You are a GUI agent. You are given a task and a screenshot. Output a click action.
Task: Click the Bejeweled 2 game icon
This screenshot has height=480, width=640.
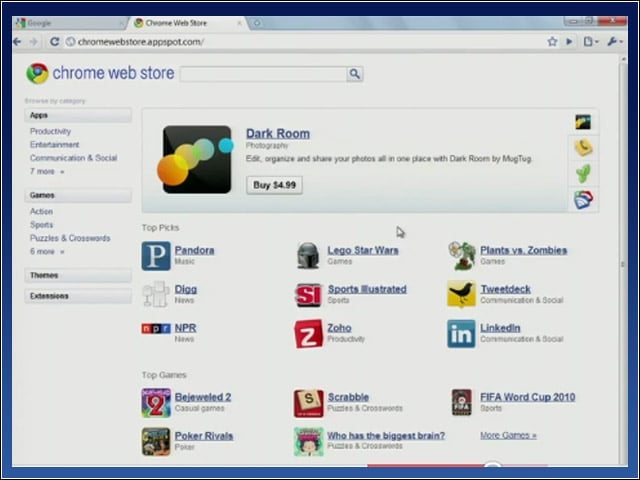pos(156,403)
